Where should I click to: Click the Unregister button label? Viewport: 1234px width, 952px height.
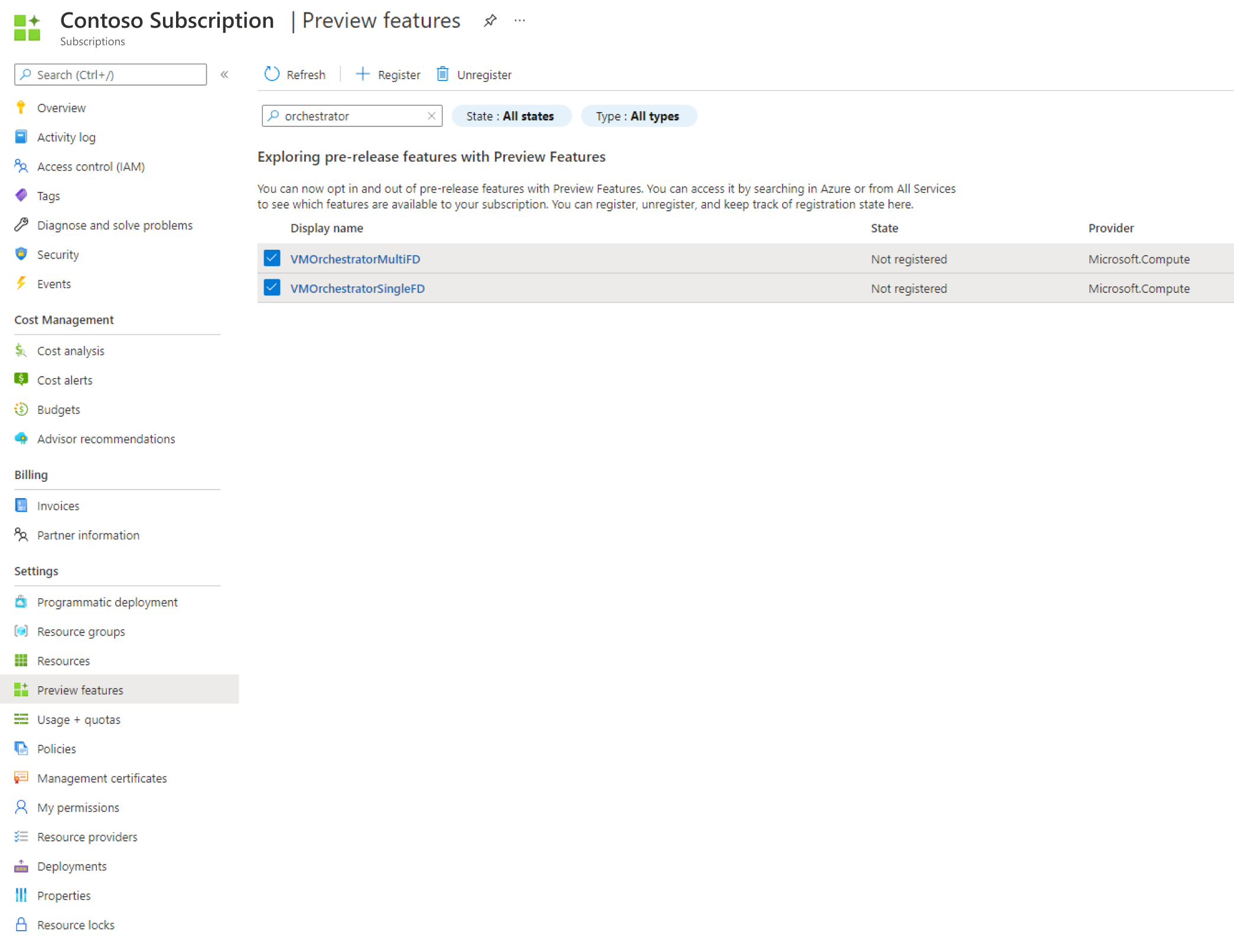pos(484,75)
